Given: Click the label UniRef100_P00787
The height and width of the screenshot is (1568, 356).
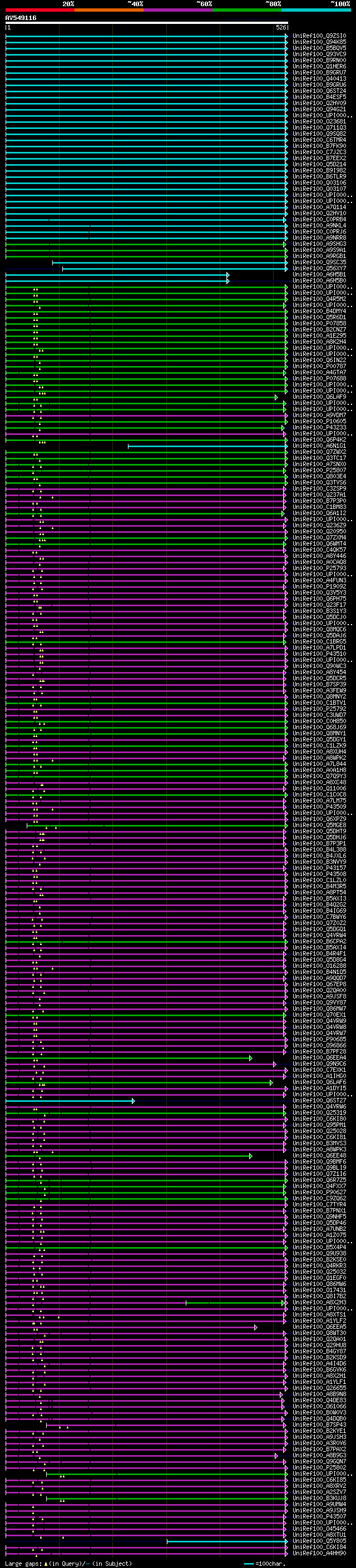Looking at the screenshot, I should tap(319, 367).
